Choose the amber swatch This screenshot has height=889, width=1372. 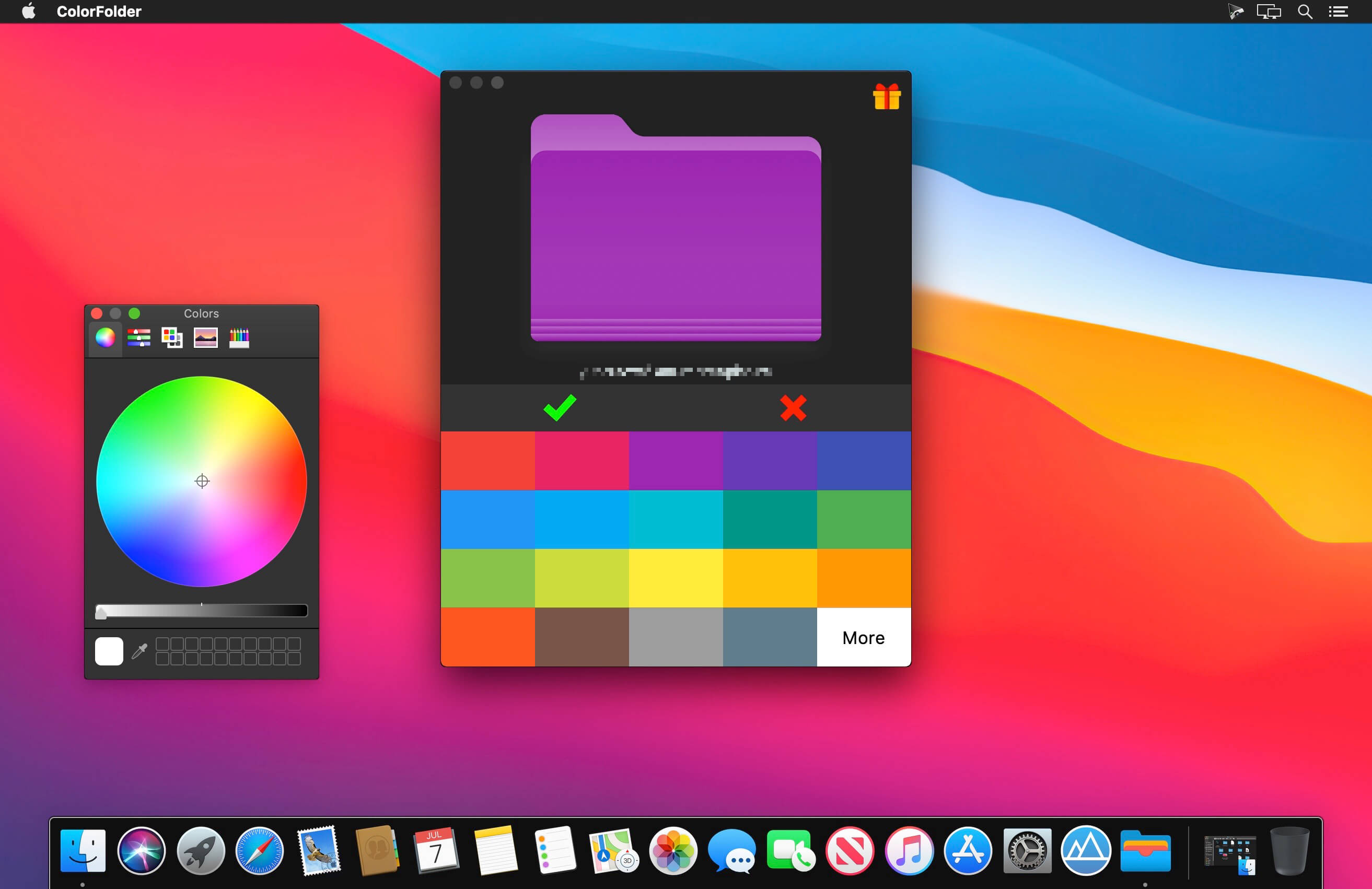[x=770, y=578]
